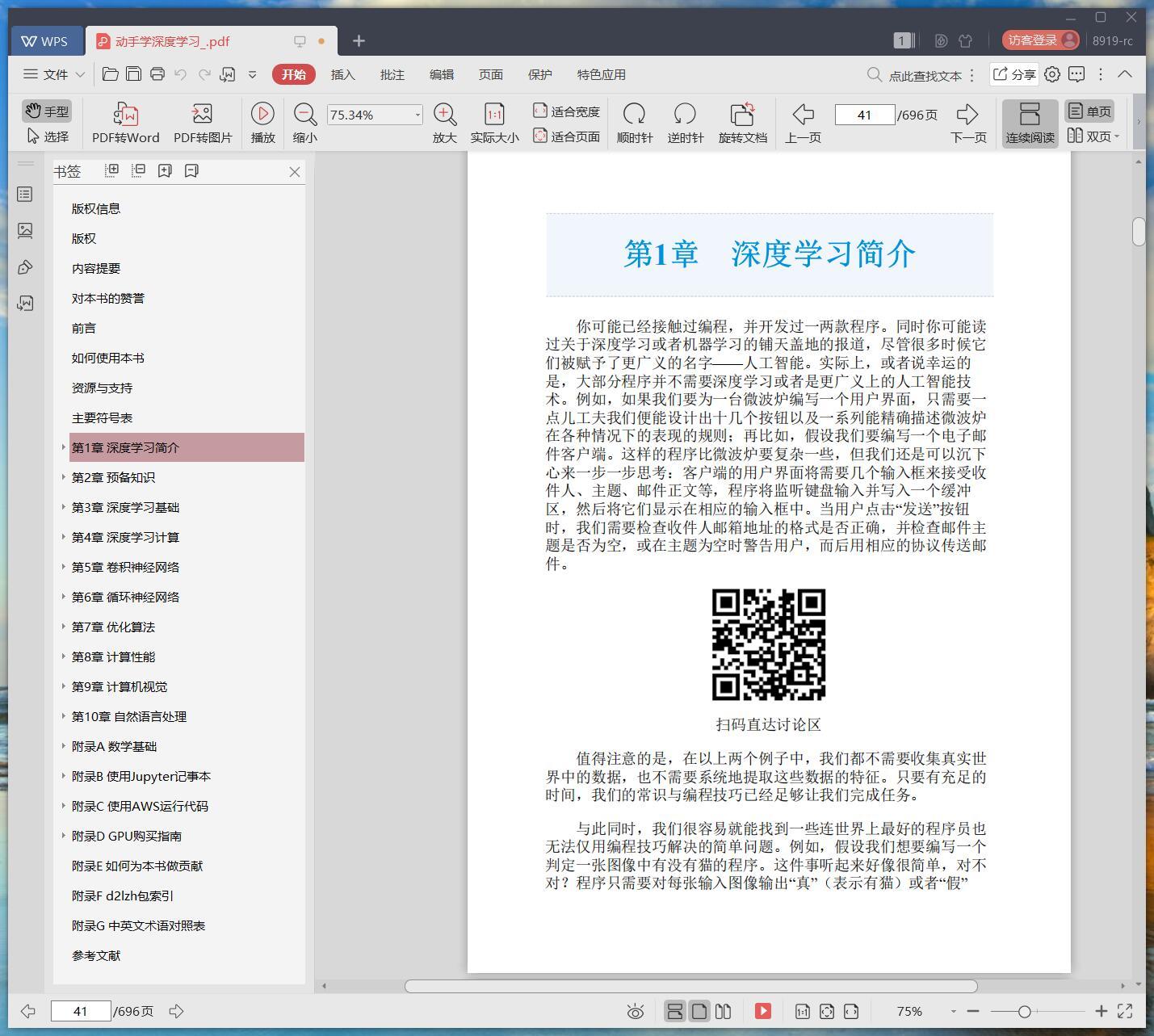Toggle 选择 selection tool

point(47,136)
